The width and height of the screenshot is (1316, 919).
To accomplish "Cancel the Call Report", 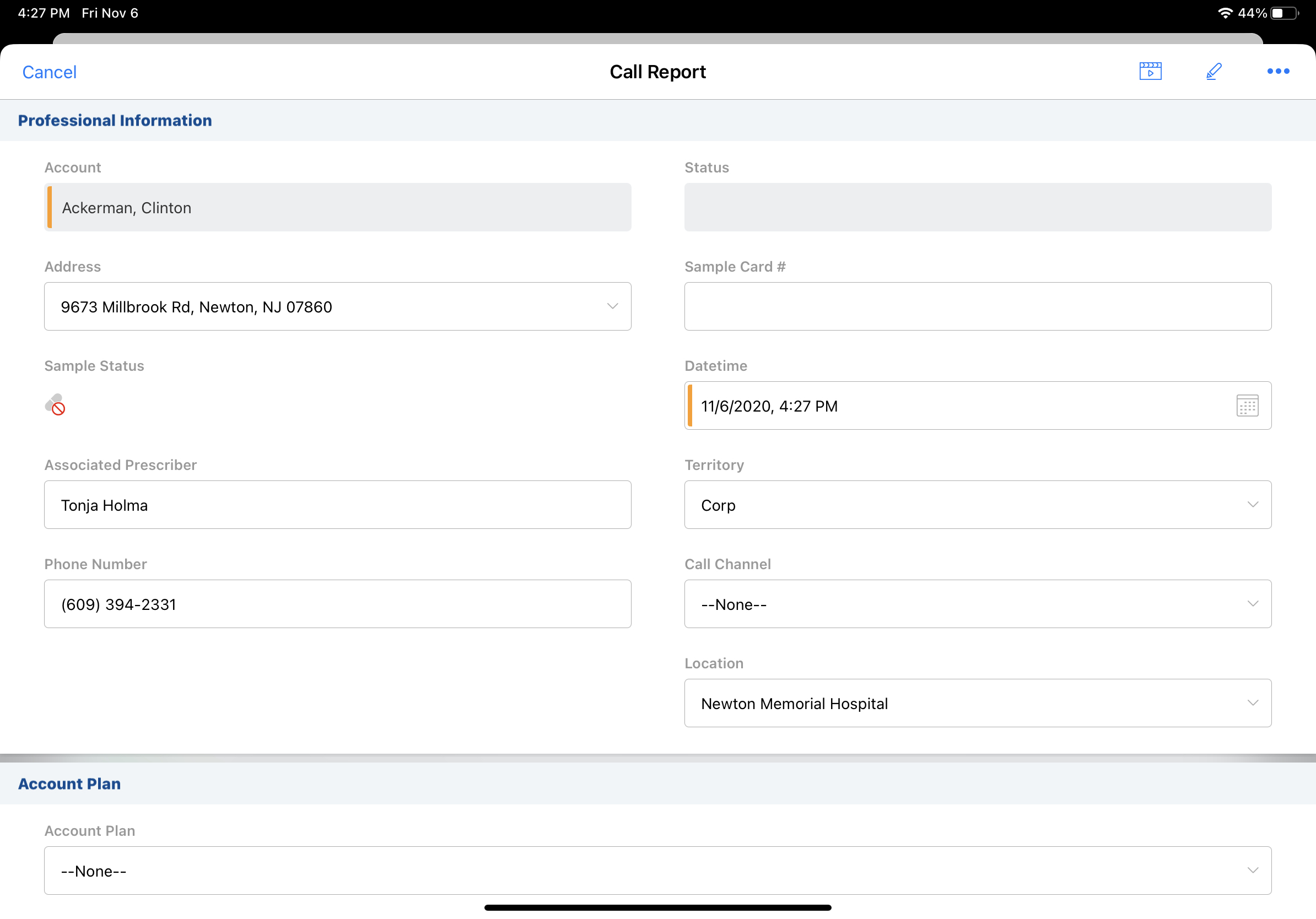I will pos(49,72).
